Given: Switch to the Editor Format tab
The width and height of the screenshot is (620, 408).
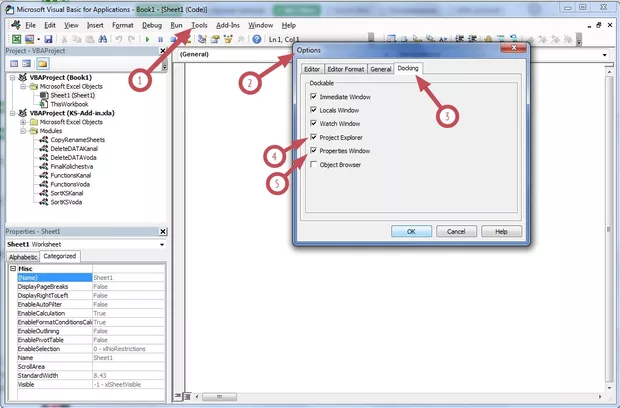Looking at the screenshot, I should [x=346, y=69].
